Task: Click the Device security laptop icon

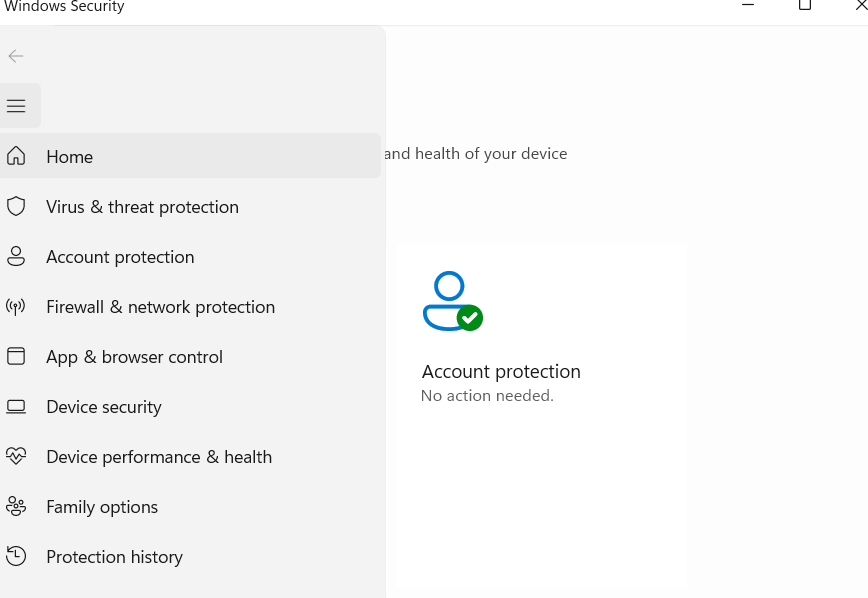Action: pyautogui.click(x=16, y=406)
